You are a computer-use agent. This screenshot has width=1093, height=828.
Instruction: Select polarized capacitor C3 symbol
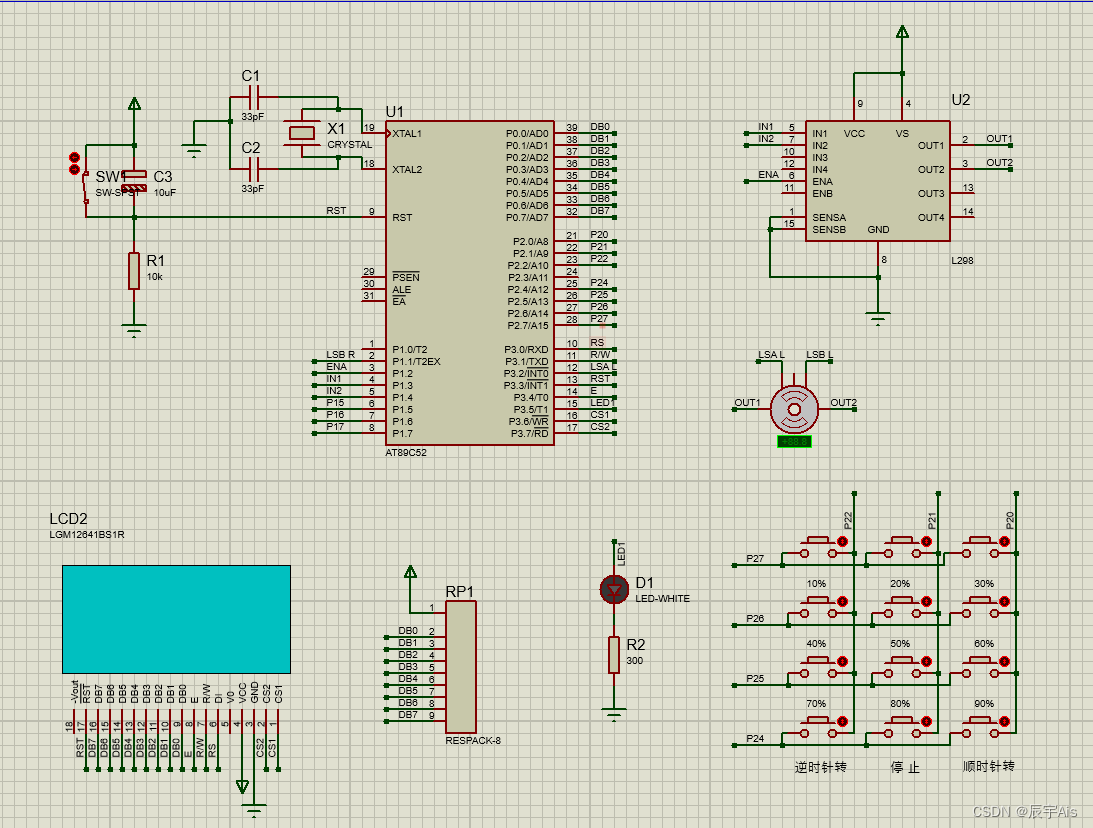point(135,181)
